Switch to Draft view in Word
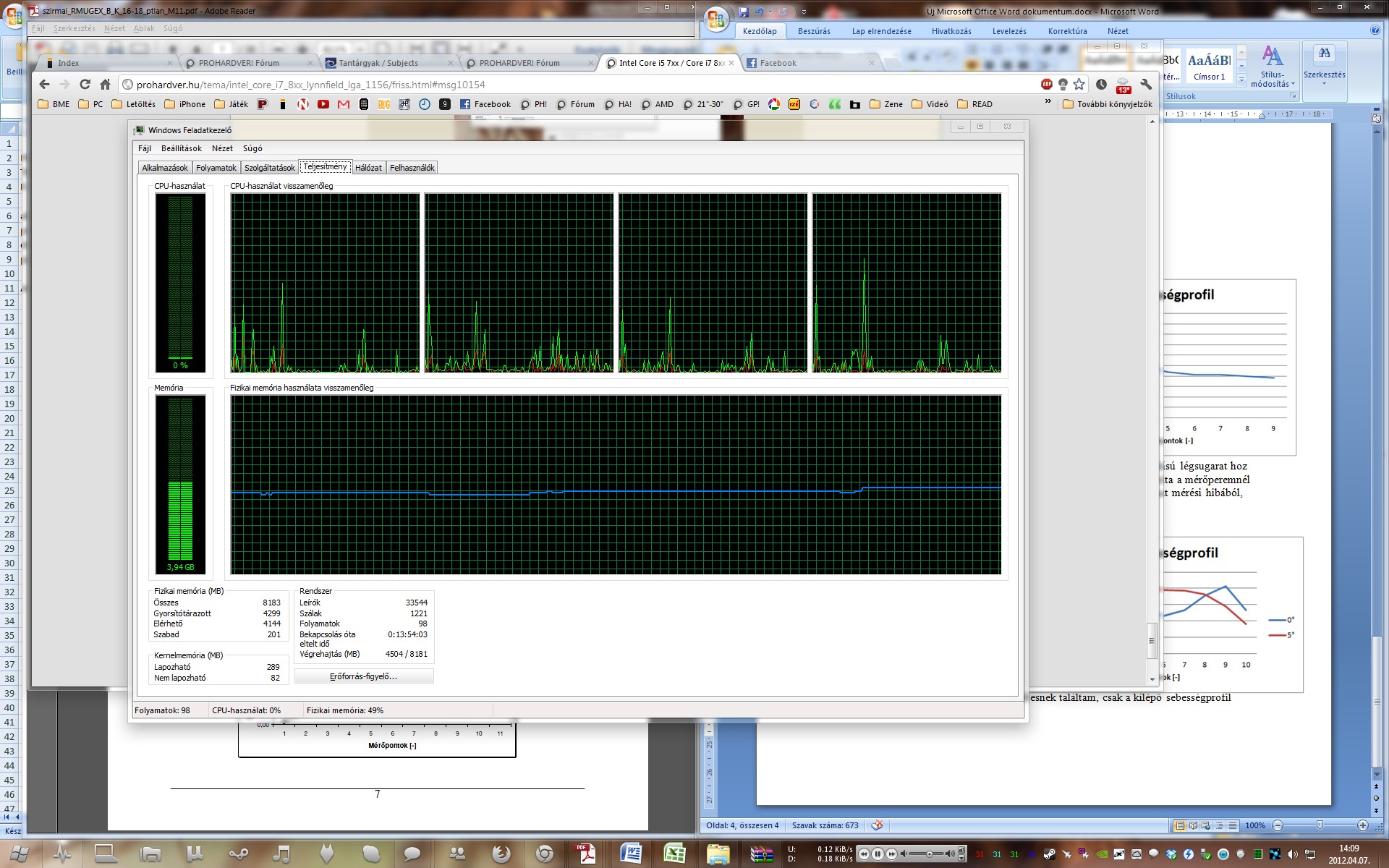The image size is (1389, 868). point(1232,825)
